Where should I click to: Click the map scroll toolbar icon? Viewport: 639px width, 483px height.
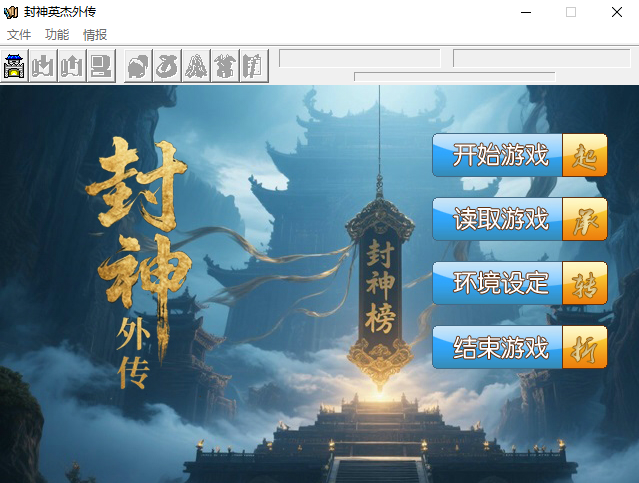point(254,66)
